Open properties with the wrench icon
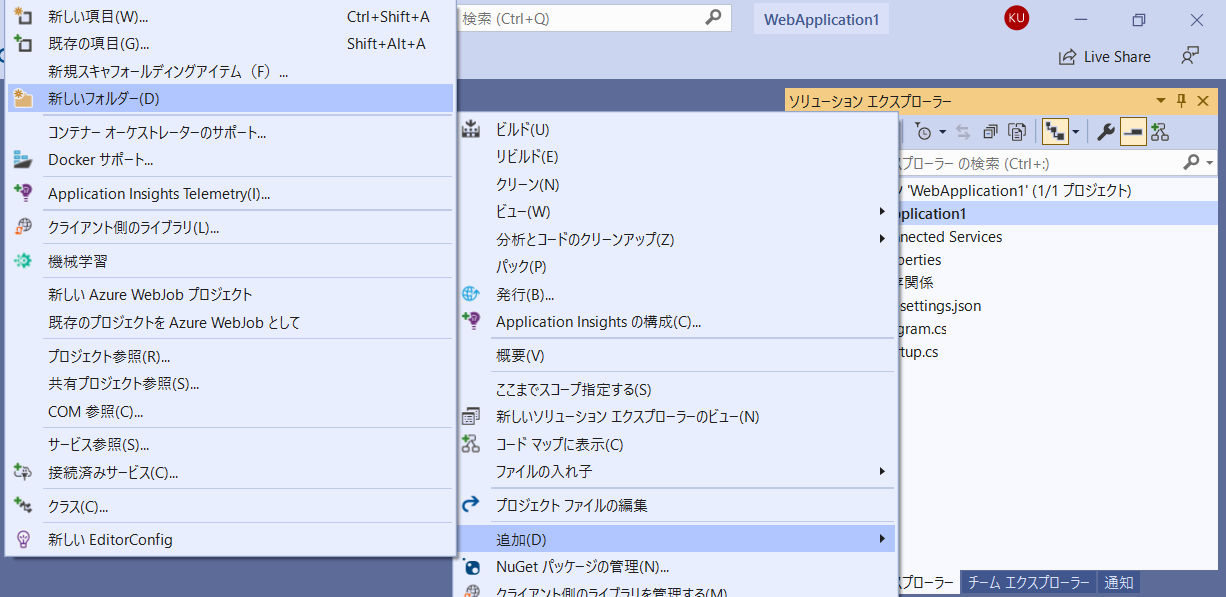This screenshot has height=597, width=1226. (x=1106, y=132)
